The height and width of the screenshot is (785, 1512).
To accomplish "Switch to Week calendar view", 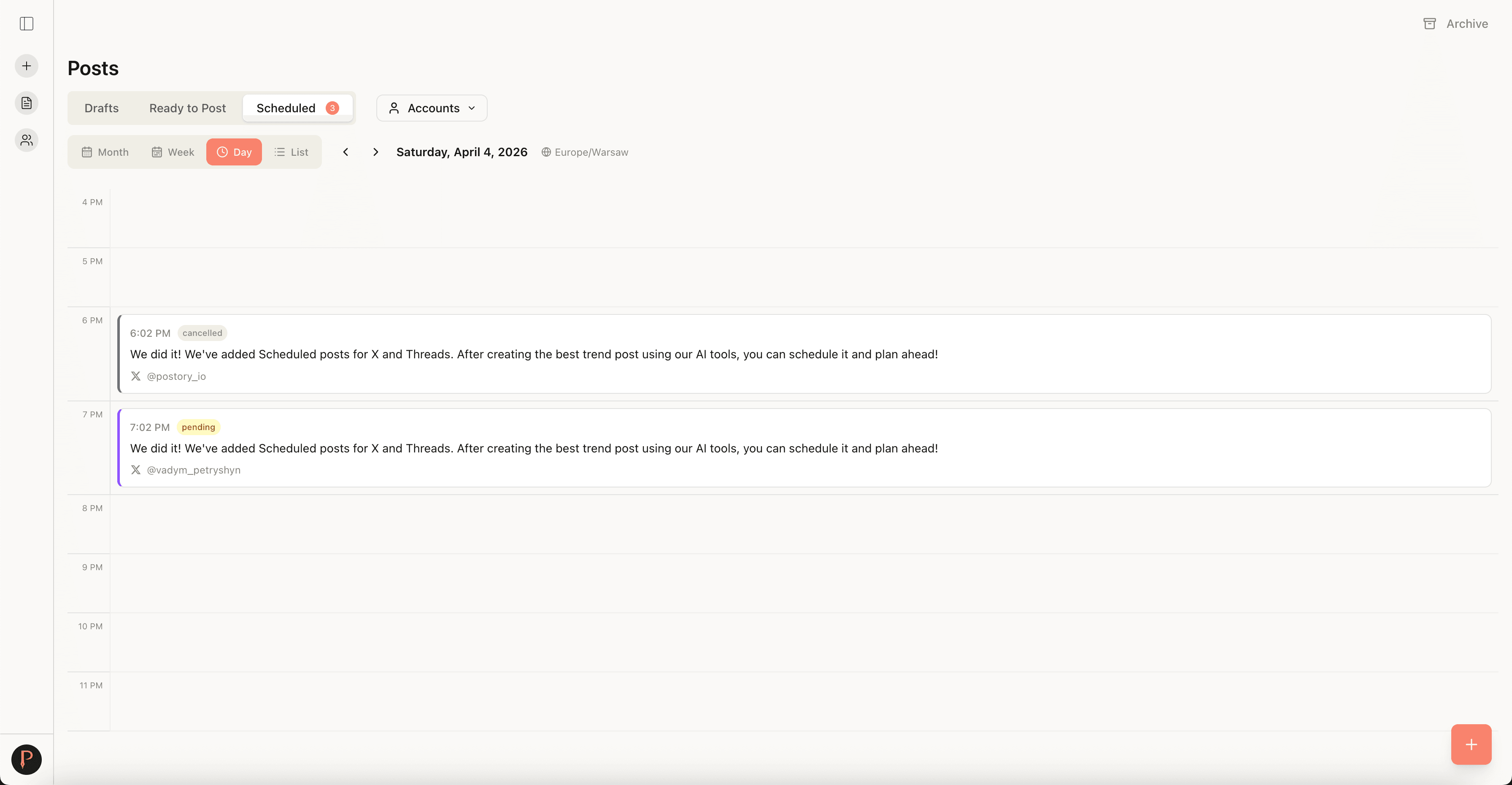I will pyautogui.click(x=173, y=152).
